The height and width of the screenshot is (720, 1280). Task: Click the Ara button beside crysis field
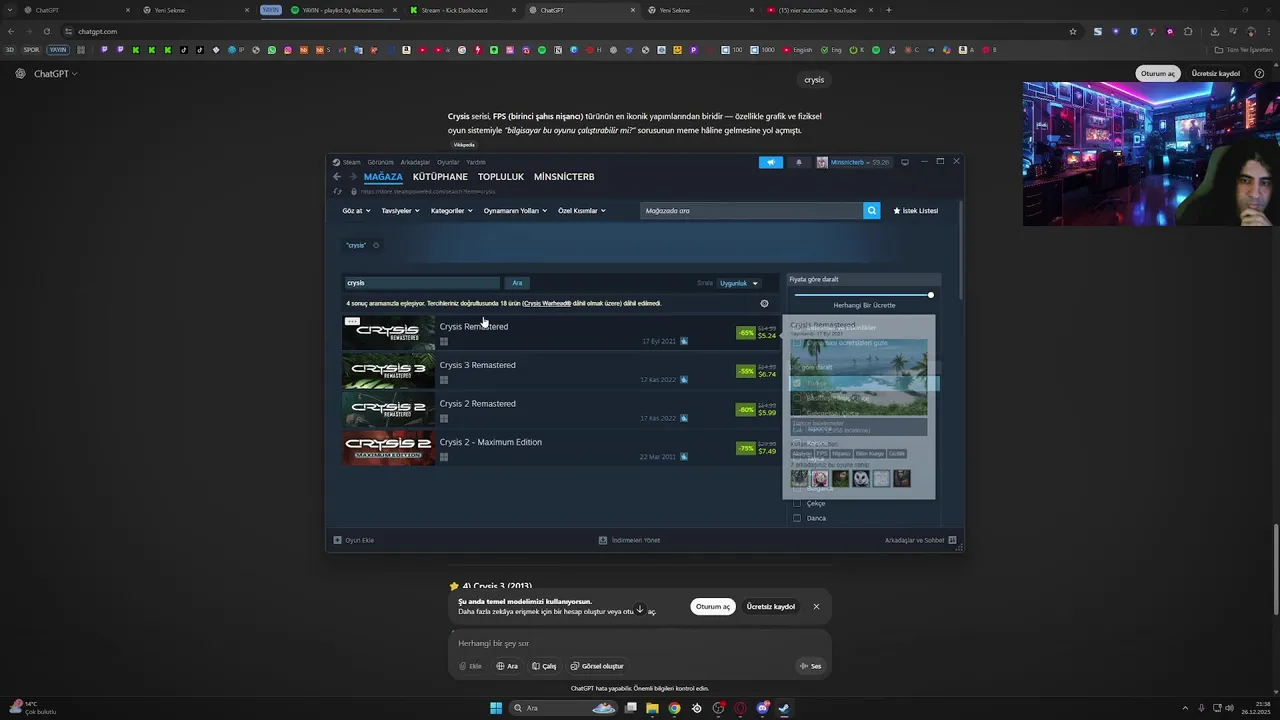(517, 283)
